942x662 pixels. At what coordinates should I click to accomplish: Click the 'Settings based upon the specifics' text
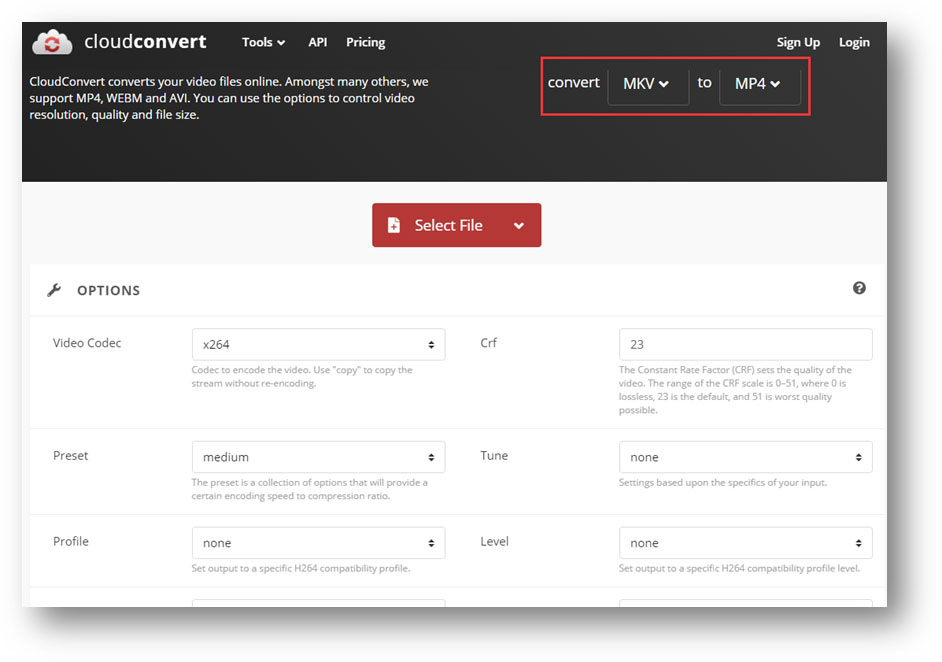click(x=723, y=482)
